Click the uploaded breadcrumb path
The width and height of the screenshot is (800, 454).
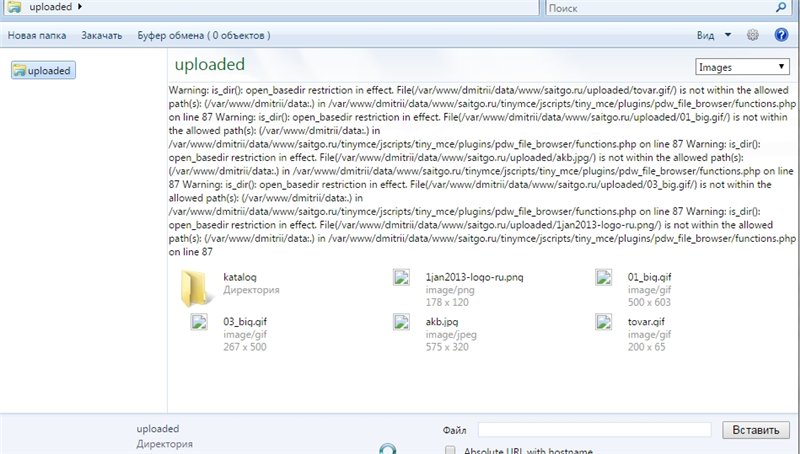point(51,7)
